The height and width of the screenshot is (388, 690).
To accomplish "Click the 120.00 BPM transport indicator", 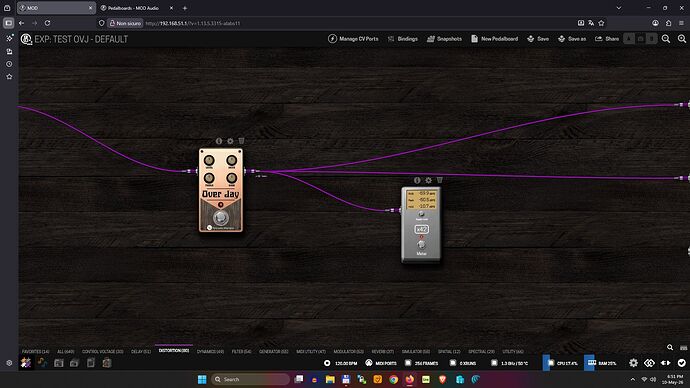I will (341, 363).
